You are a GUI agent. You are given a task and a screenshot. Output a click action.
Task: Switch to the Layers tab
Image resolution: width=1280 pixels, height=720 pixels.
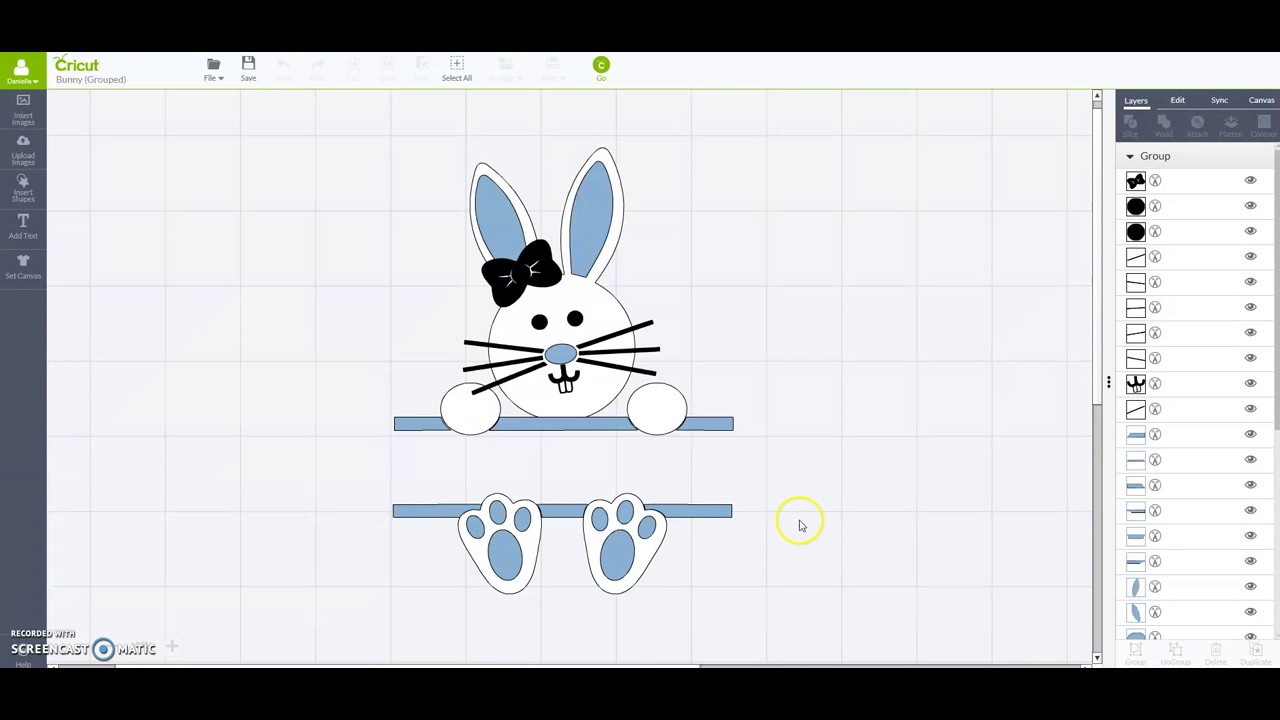pyautogui.click(x=1136, y=101)
